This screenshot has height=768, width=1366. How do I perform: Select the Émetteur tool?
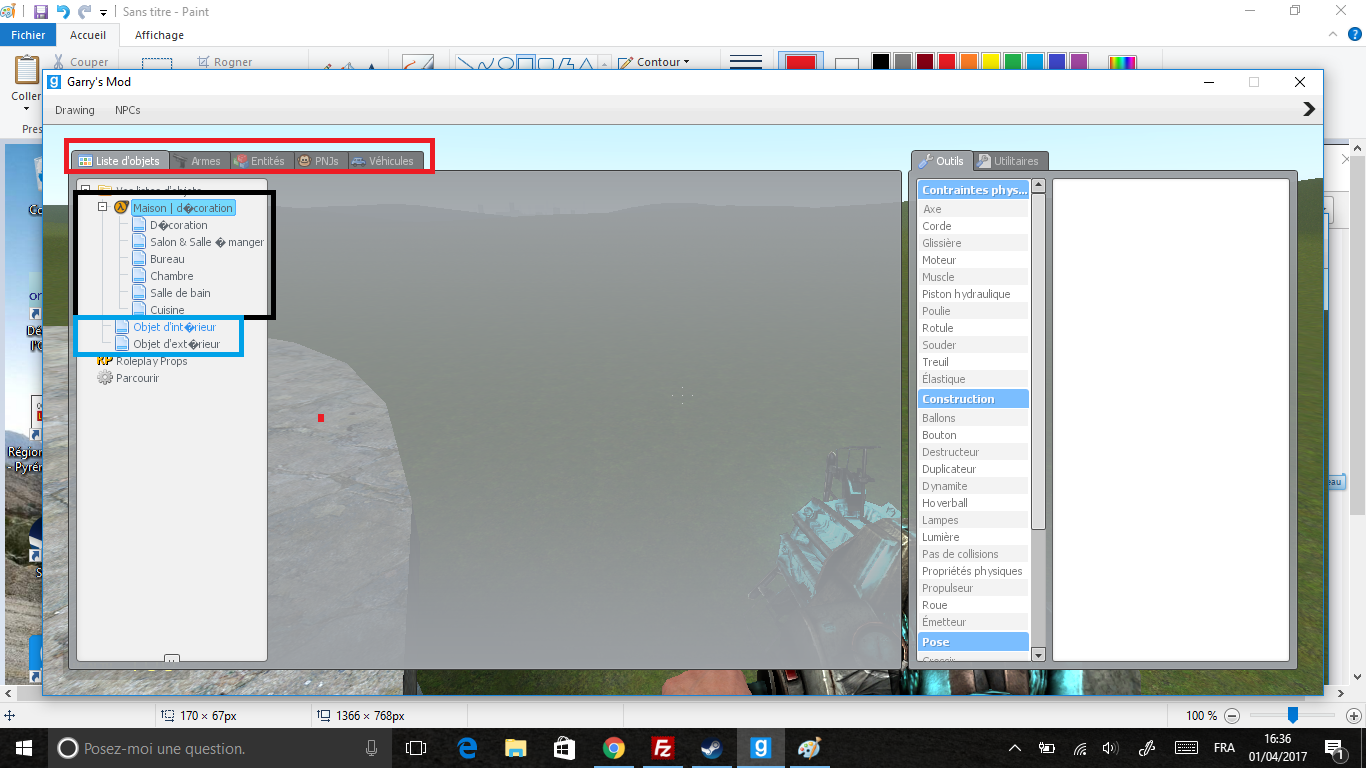(x=973, y=622)
